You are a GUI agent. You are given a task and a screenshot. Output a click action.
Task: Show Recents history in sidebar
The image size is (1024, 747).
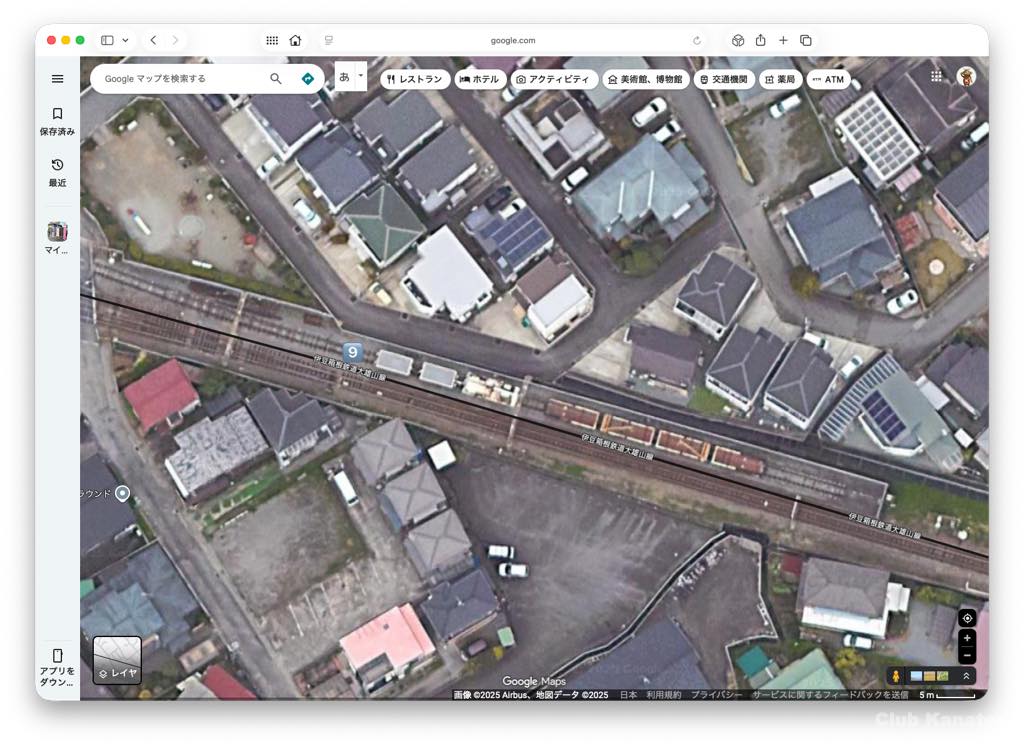(57, 165)
